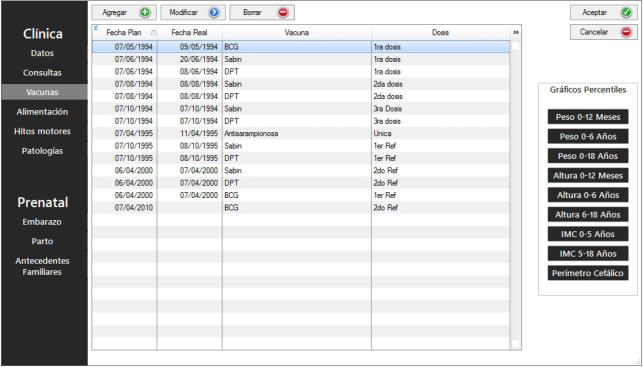The width and height of the screenshot is (643, 367).
Task: Click Fecha Plan cell 07/04/1995
Action: [x=125, y=134]
